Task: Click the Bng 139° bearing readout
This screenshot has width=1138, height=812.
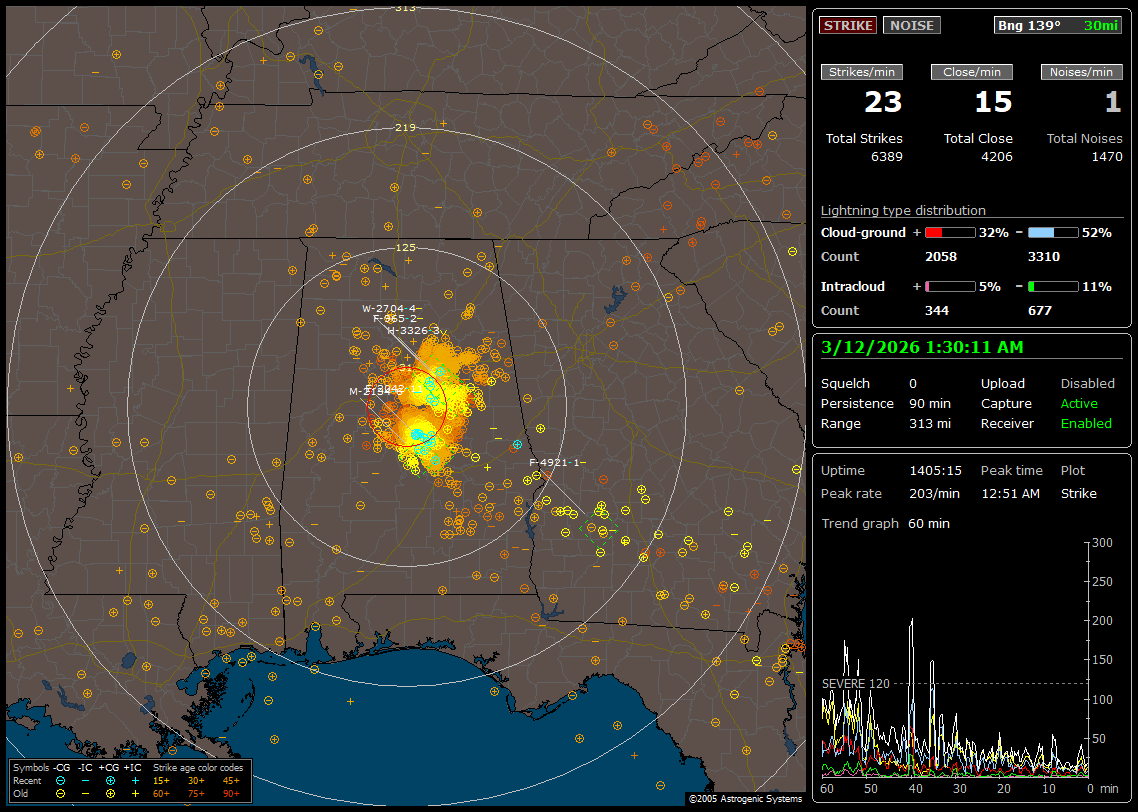Action: [x=1029, y=25]
